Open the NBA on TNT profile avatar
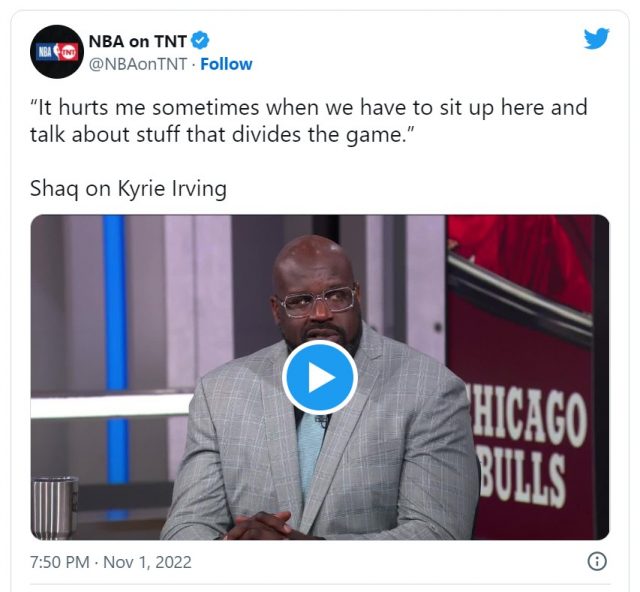The image size is (640, 592). coord(57,51)
